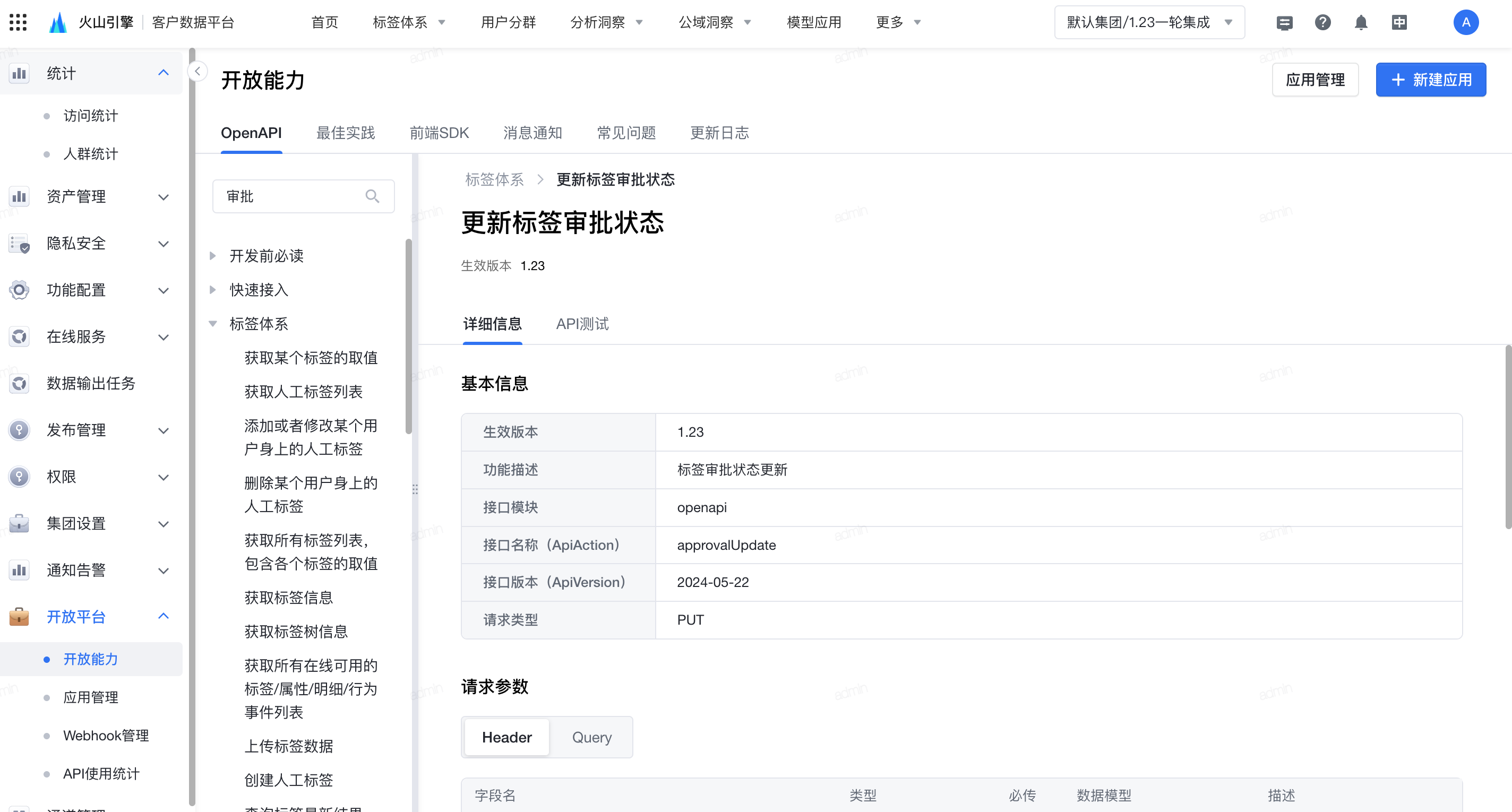This screenshot has height=812, width=1512.
Task: Click the 标签体系 breadcrumb link
Action: (494, 179)
